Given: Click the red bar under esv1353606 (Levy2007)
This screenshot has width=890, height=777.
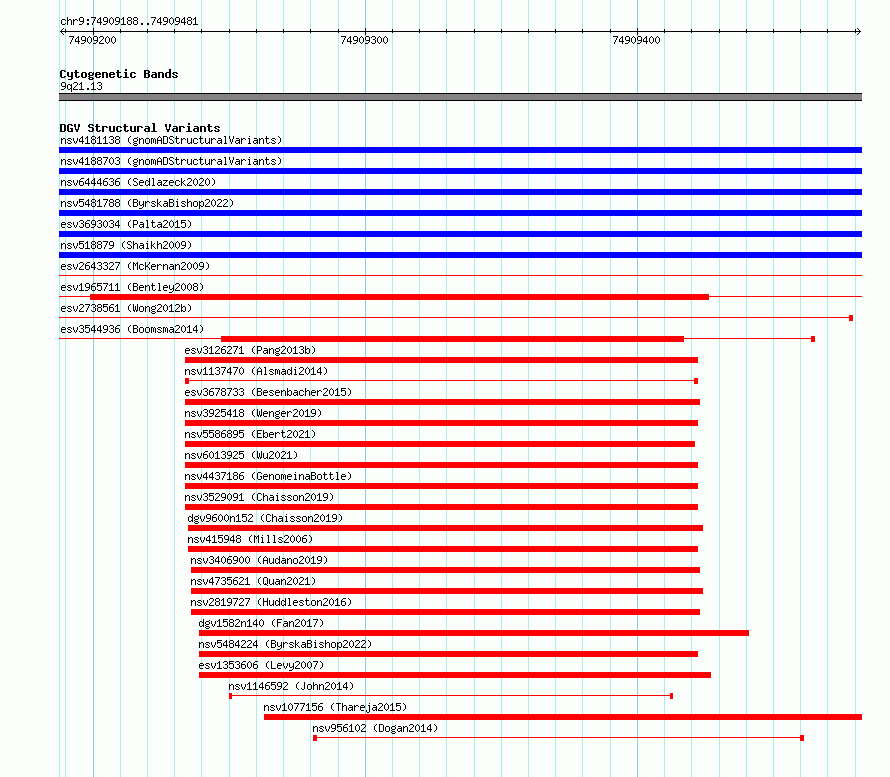Looking at the screenshot, I should [x=455, y=675].
